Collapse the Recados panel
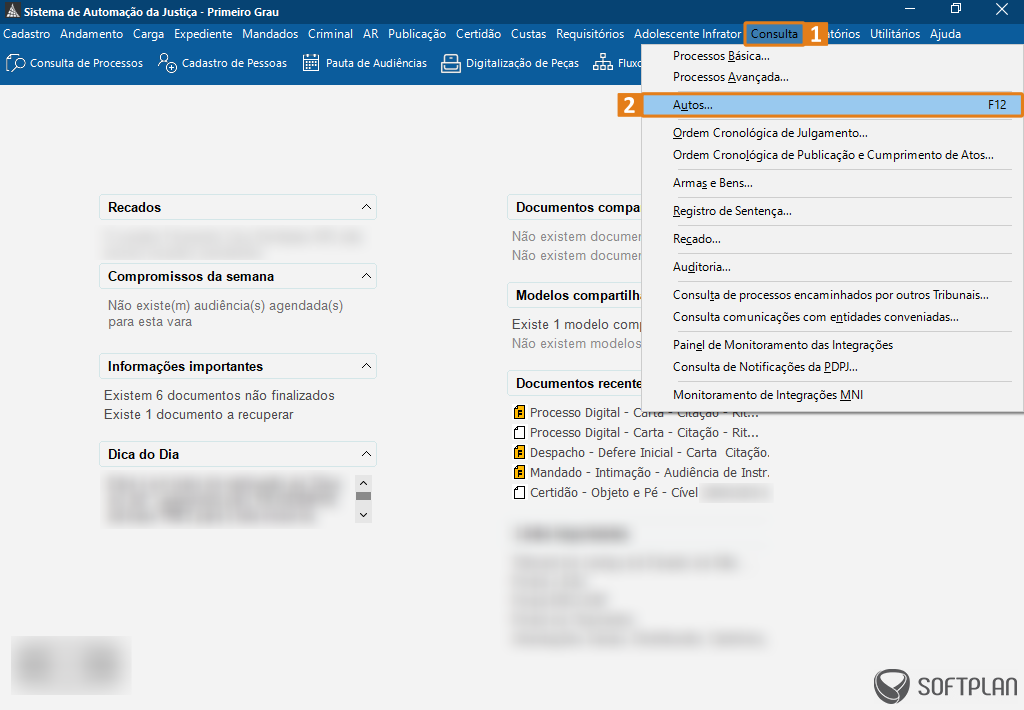This screenshot has width=1024, height=710. click(366, 207)
